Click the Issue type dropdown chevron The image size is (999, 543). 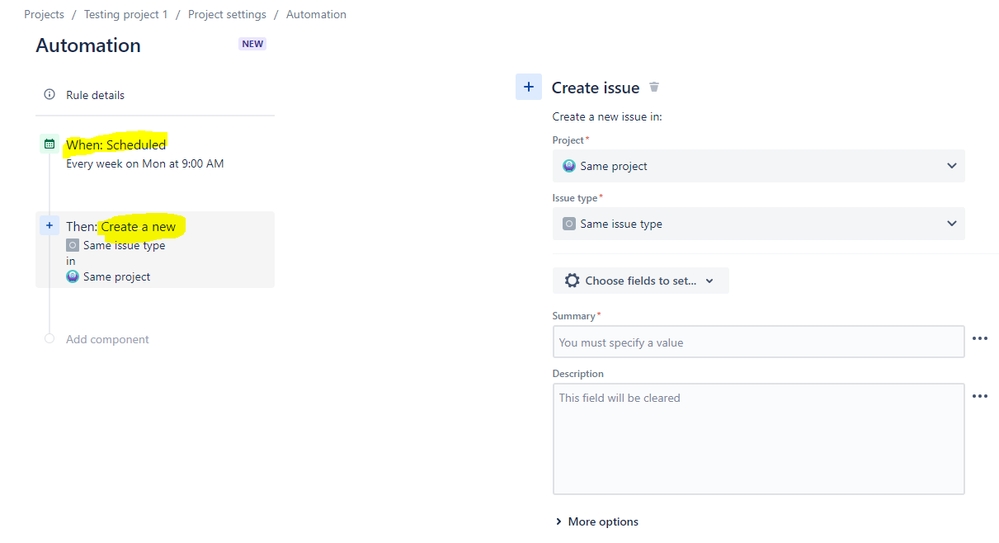click(952, 224)
